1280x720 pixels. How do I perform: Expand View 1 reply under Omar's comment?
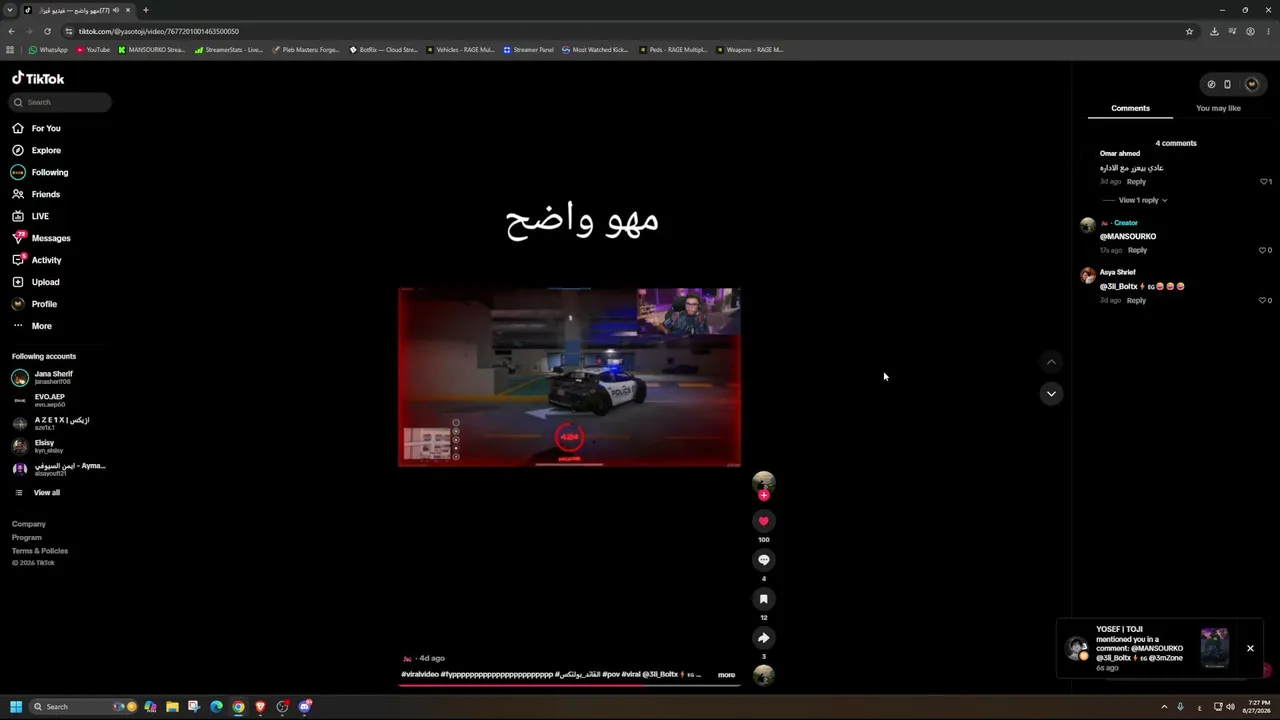pyautogui.click(x=1143, y=200)
